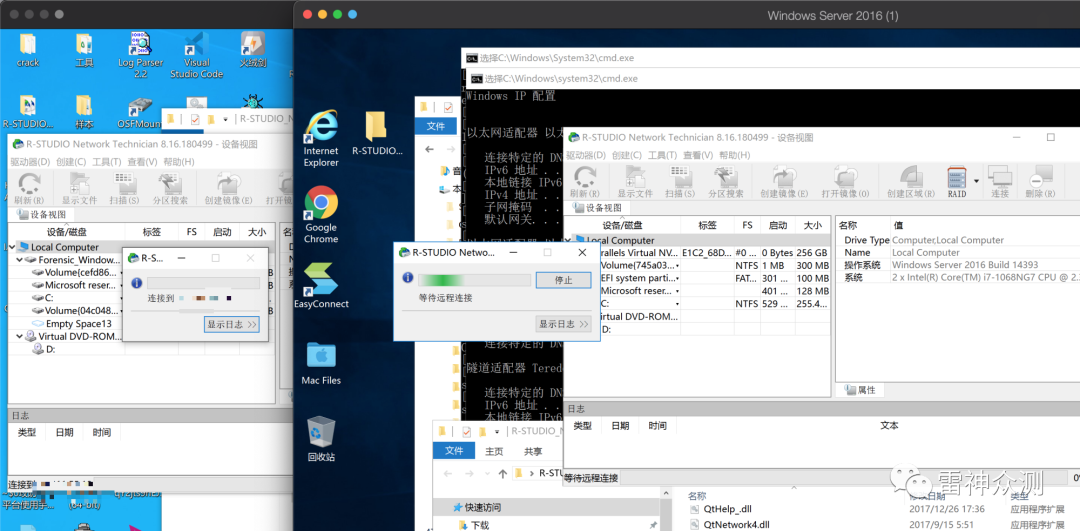Viewport: 1080px width, 531px height.
Task: Open 工具(T) menu in Windows Server R-STUDIO
Action: (x=664, y=155)
